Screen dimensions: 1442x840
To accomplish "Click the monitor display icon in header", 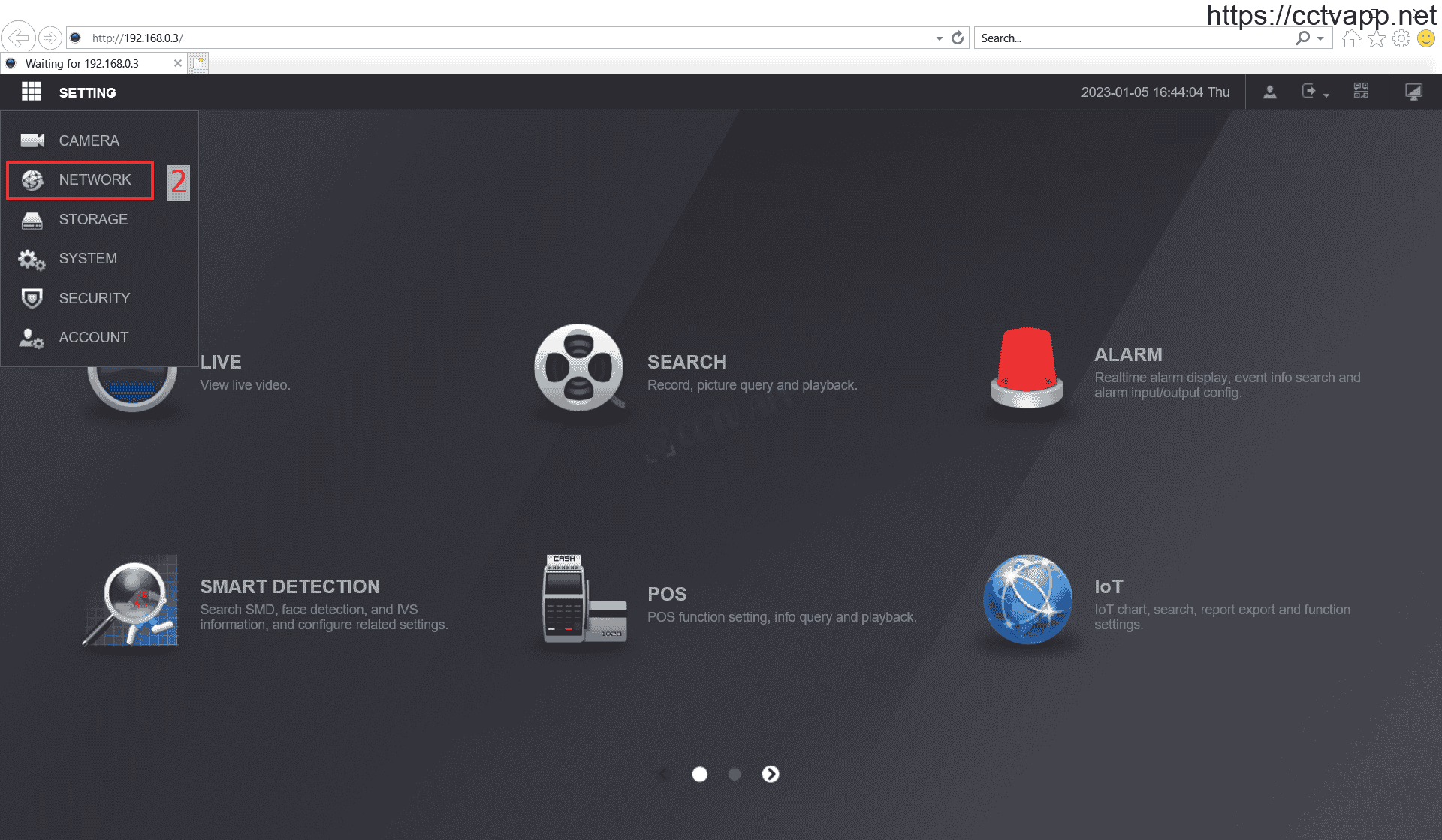I will [x=1413, y=92].
